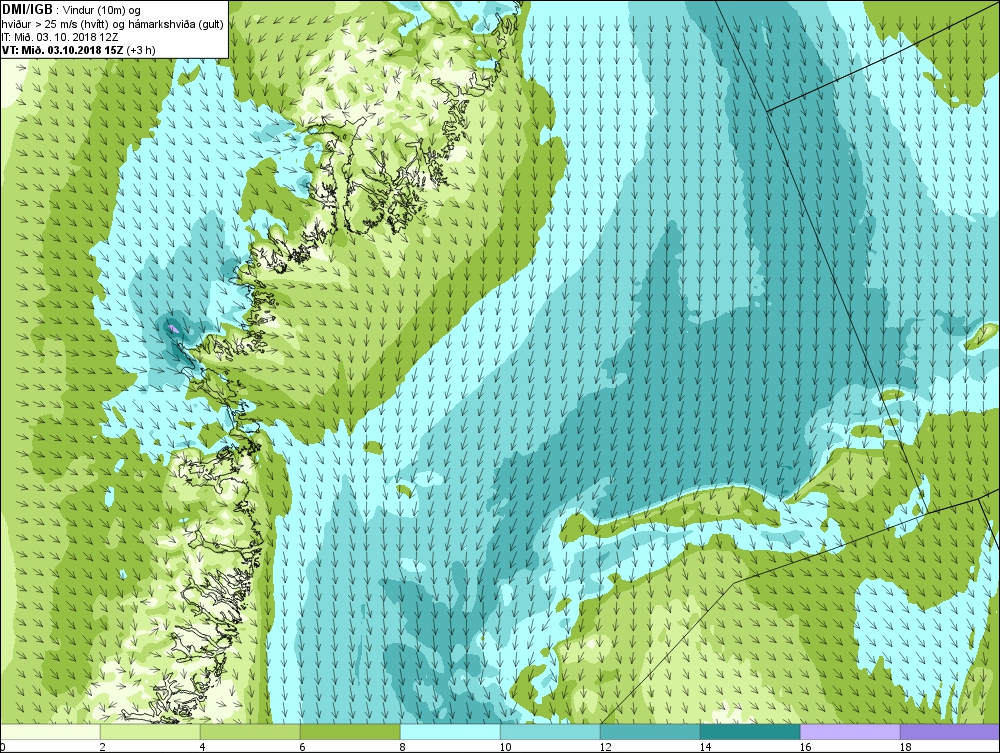
Task: Click the 14–16 m/s dark teal band
Action: (x=750, y=731)
